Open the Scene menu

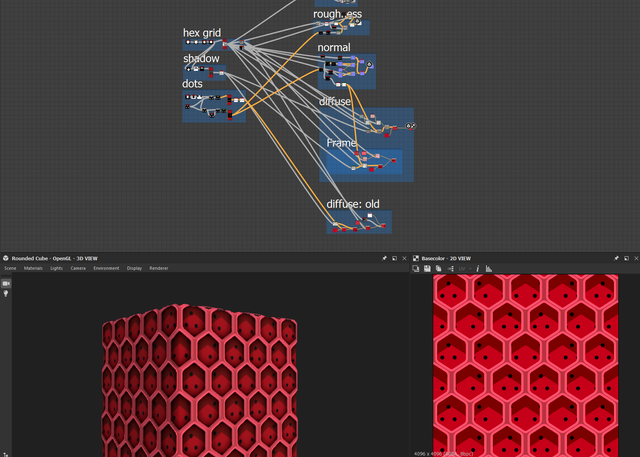(10, 268)
